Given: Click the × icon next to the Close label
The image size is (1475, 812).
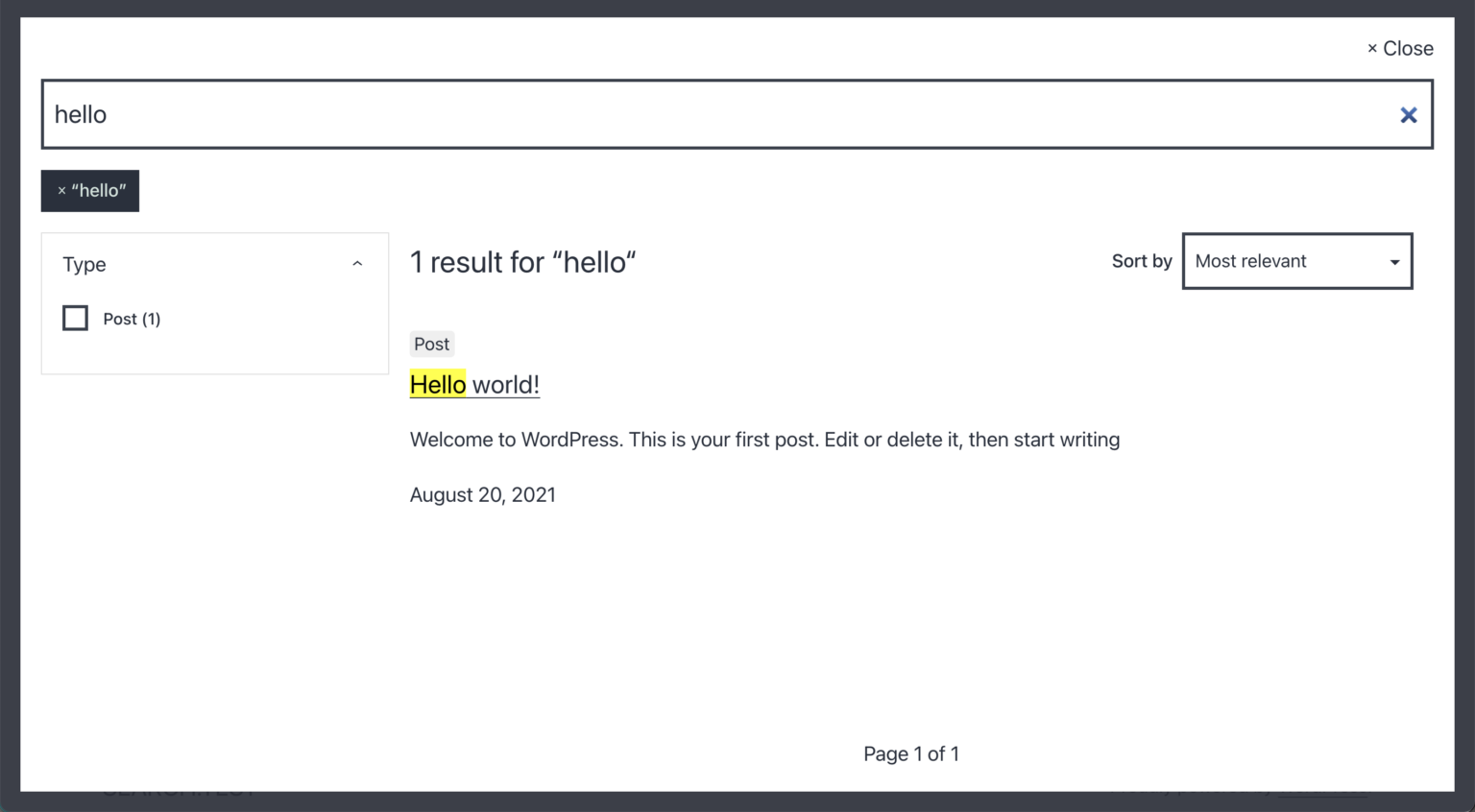Looking at the screenshot, I should coord(1371,48).
